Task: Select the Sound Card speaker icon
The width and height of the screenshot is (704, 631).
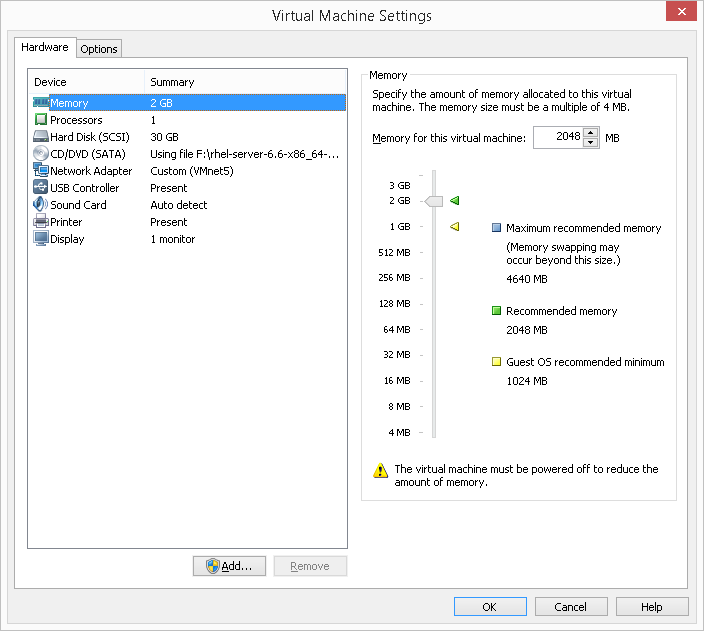Action: pyautogui.click(x=41, y=205)
